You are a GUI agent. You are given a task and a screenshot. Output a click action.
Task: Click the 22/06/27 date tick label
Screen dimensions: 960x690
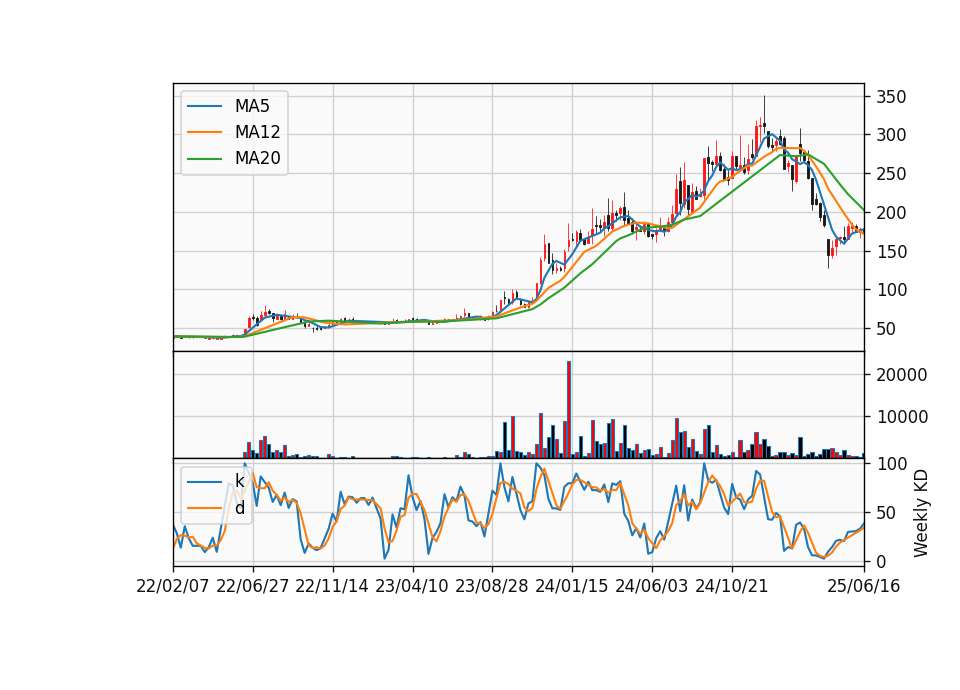(x=252, y=587)
